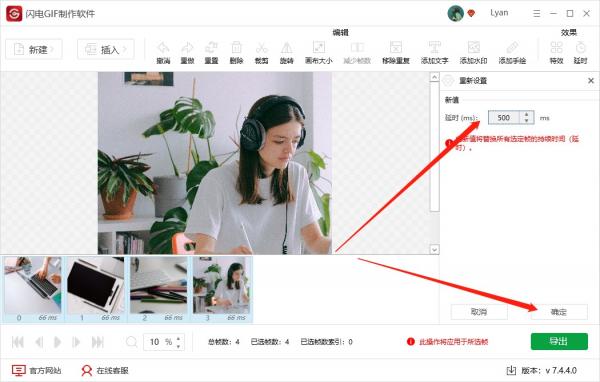
Task: Click the play button
Action: tap(58, 342)
